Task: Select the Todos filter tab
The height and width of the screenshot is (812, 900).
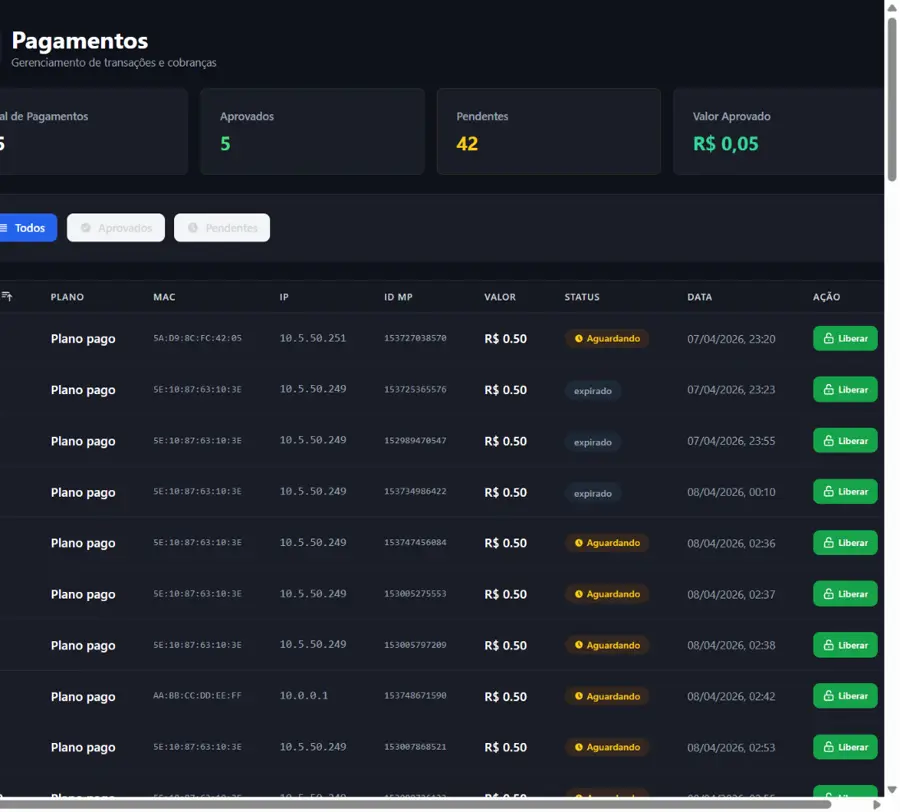Action: pos(28,228)
